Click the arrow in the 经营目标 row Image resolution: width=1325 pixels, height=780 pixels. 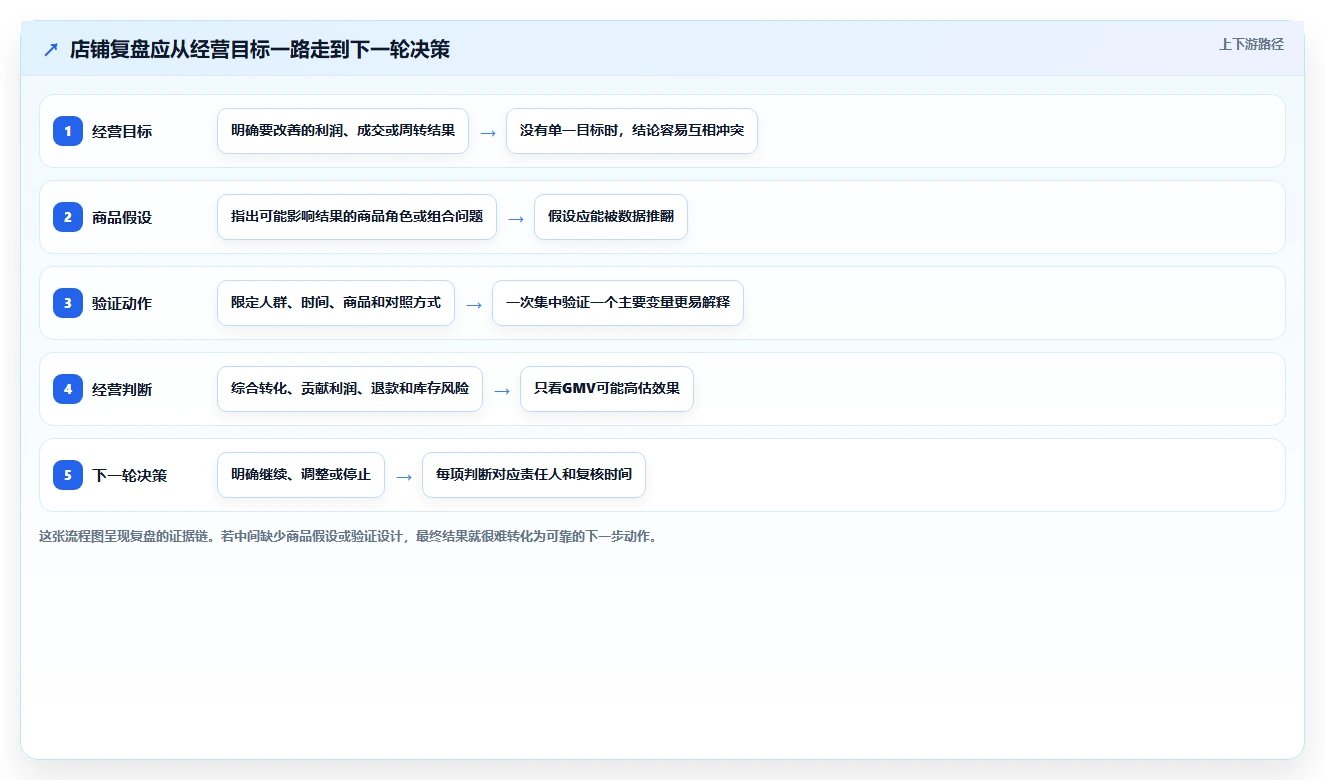click(x=488, y=132)
